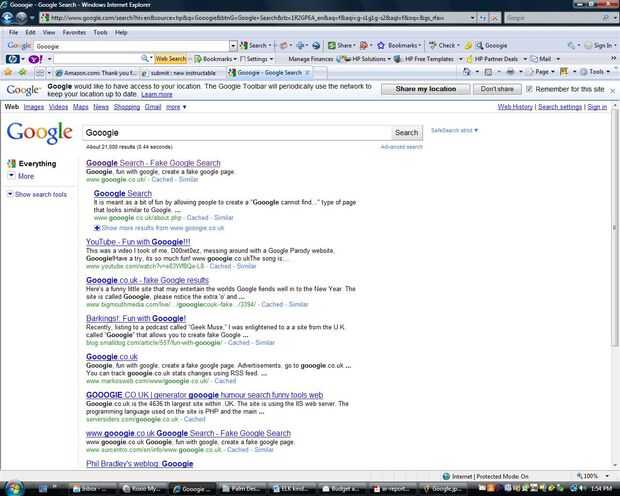Viewport: 620px width, 496px height.
Task: Click the HP logo toolbar icon
Action: 12,59
